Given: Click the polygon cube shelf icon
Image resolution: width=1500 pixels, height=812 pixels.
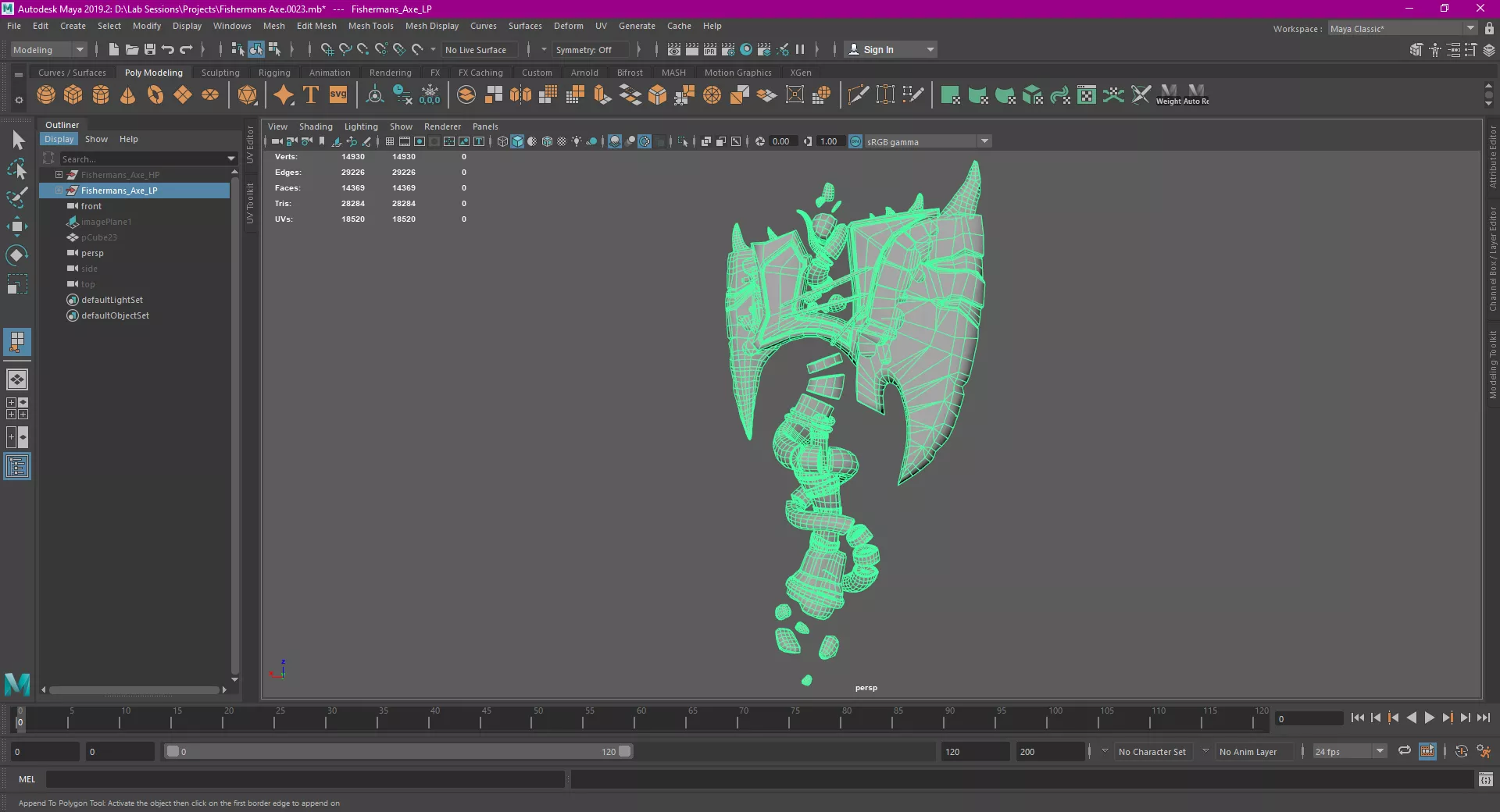Looking at the screenshot, I should (x=73, y=95).
